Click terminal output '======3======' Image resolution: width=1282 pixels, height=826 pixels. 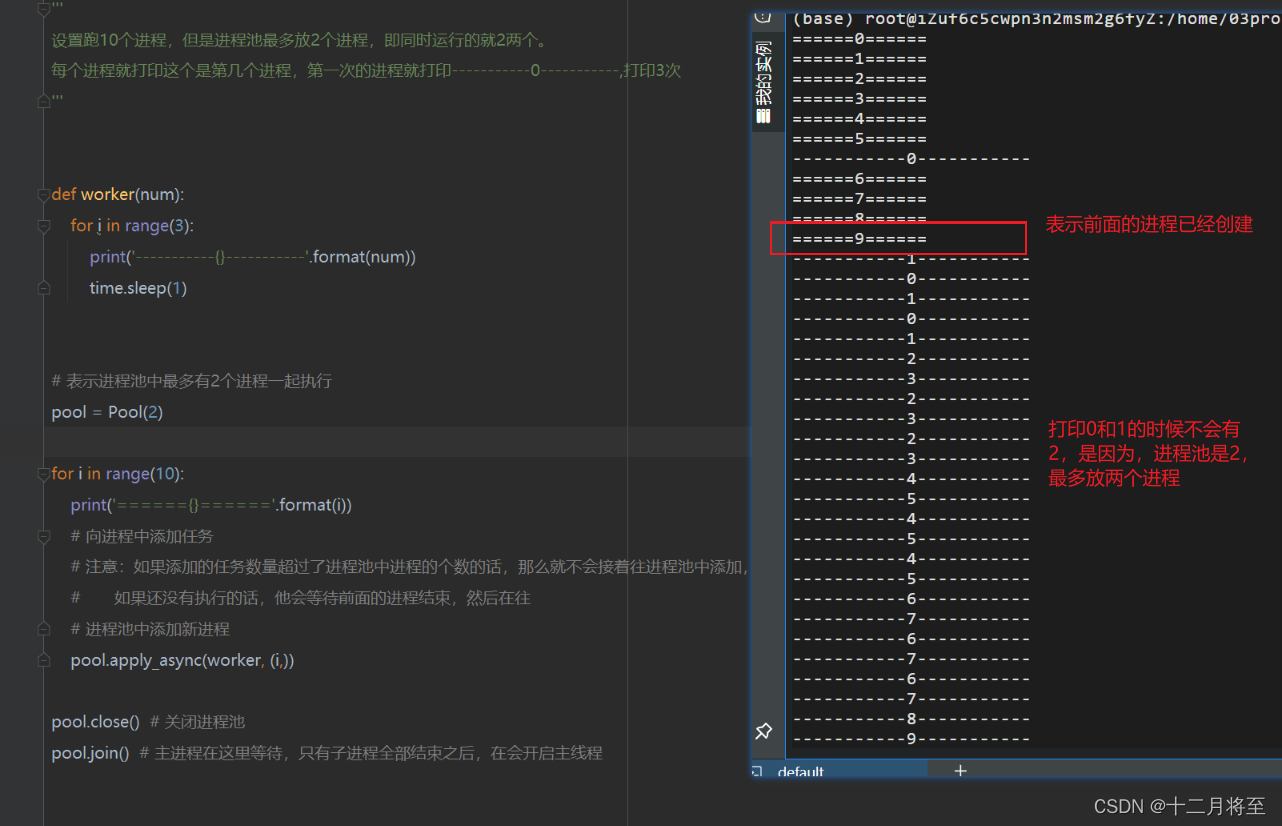(x=860, y=99)
